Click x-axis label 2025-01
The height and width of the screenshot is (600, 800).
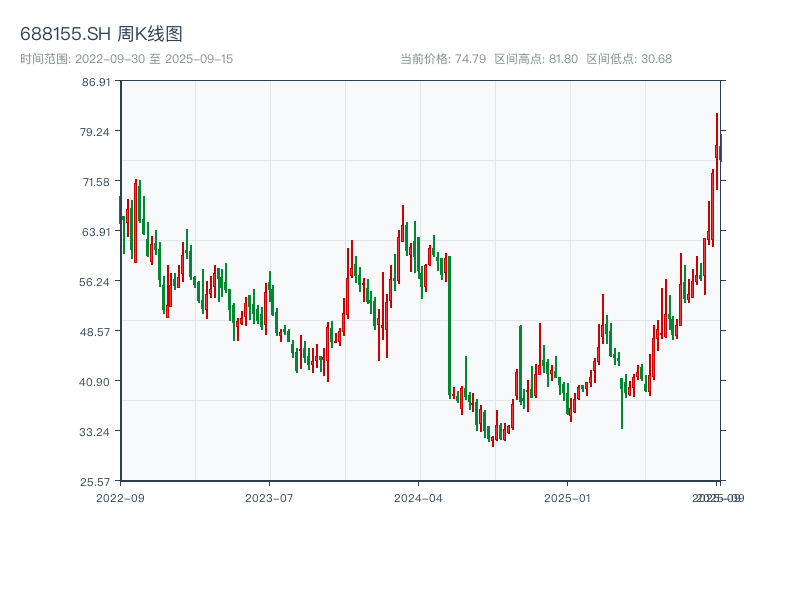pyautogui.click(x=567, y=498)
